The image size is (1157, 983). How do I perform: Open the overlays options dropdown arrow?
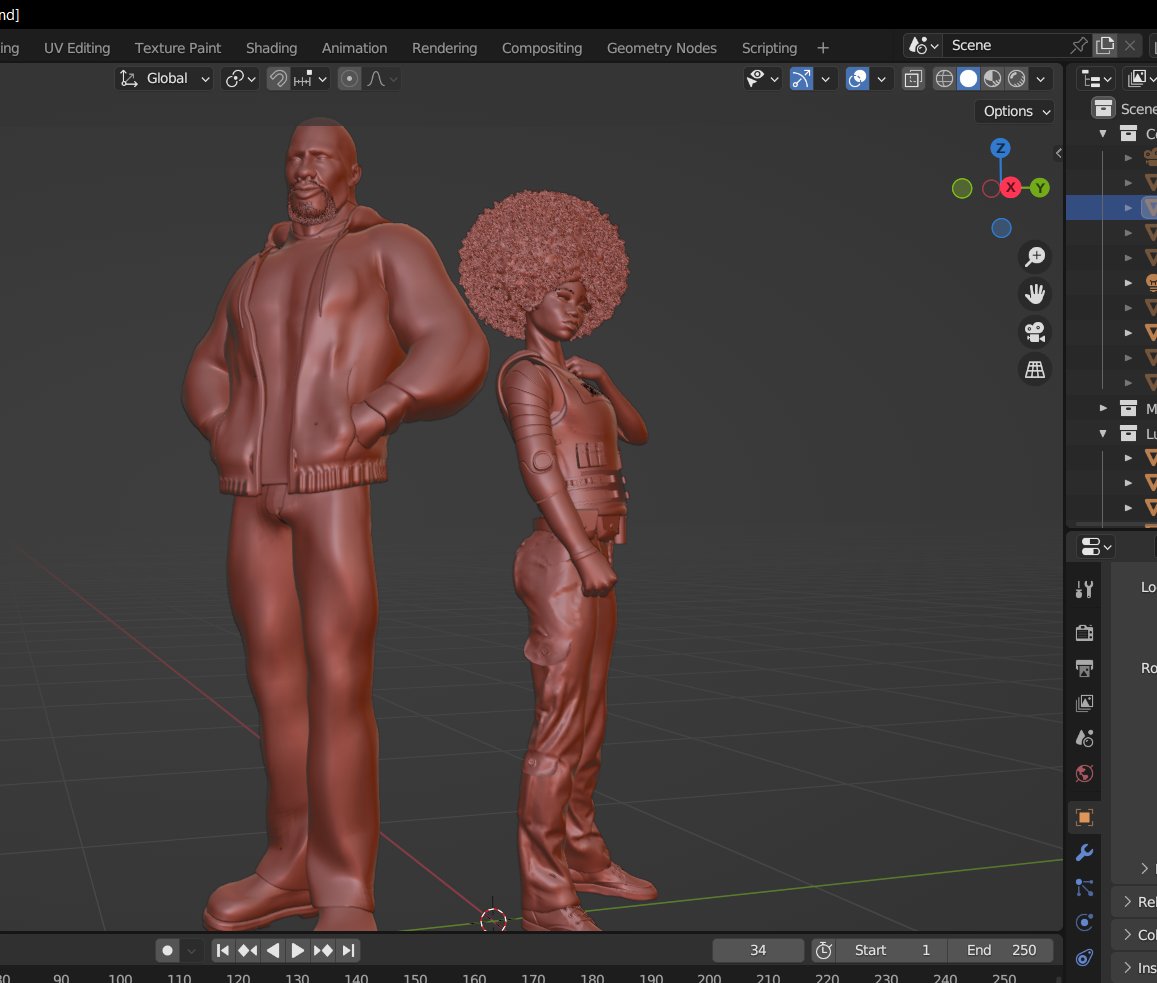coord(881,79)
